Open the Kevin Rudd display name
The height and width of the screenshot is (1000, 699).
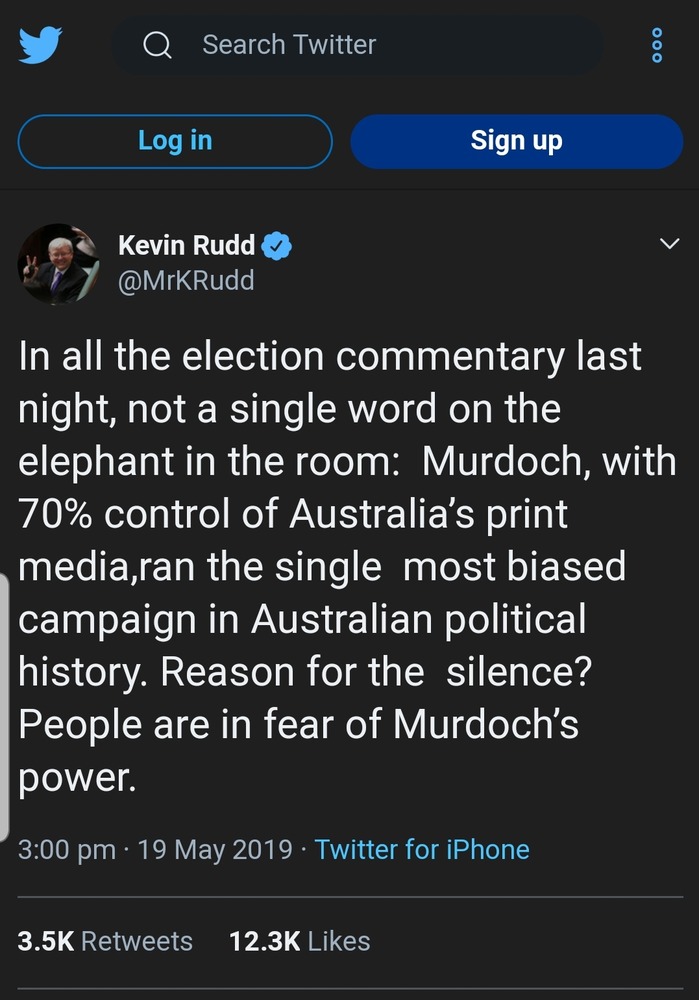coord(187,245)
